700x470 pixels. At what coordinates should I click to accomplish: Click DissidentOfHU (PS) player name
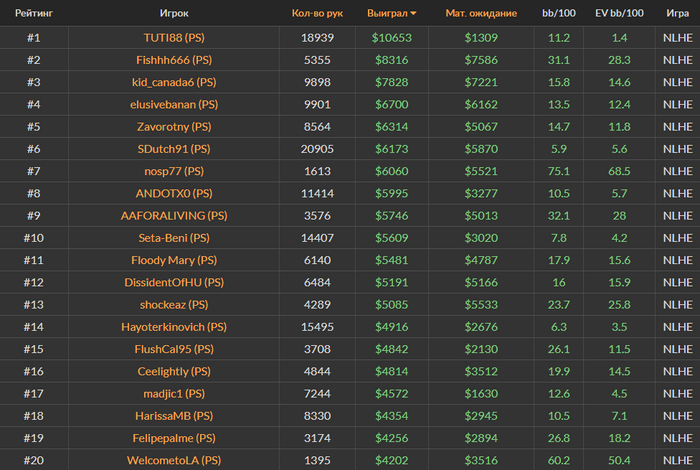[x=174, y=283]
